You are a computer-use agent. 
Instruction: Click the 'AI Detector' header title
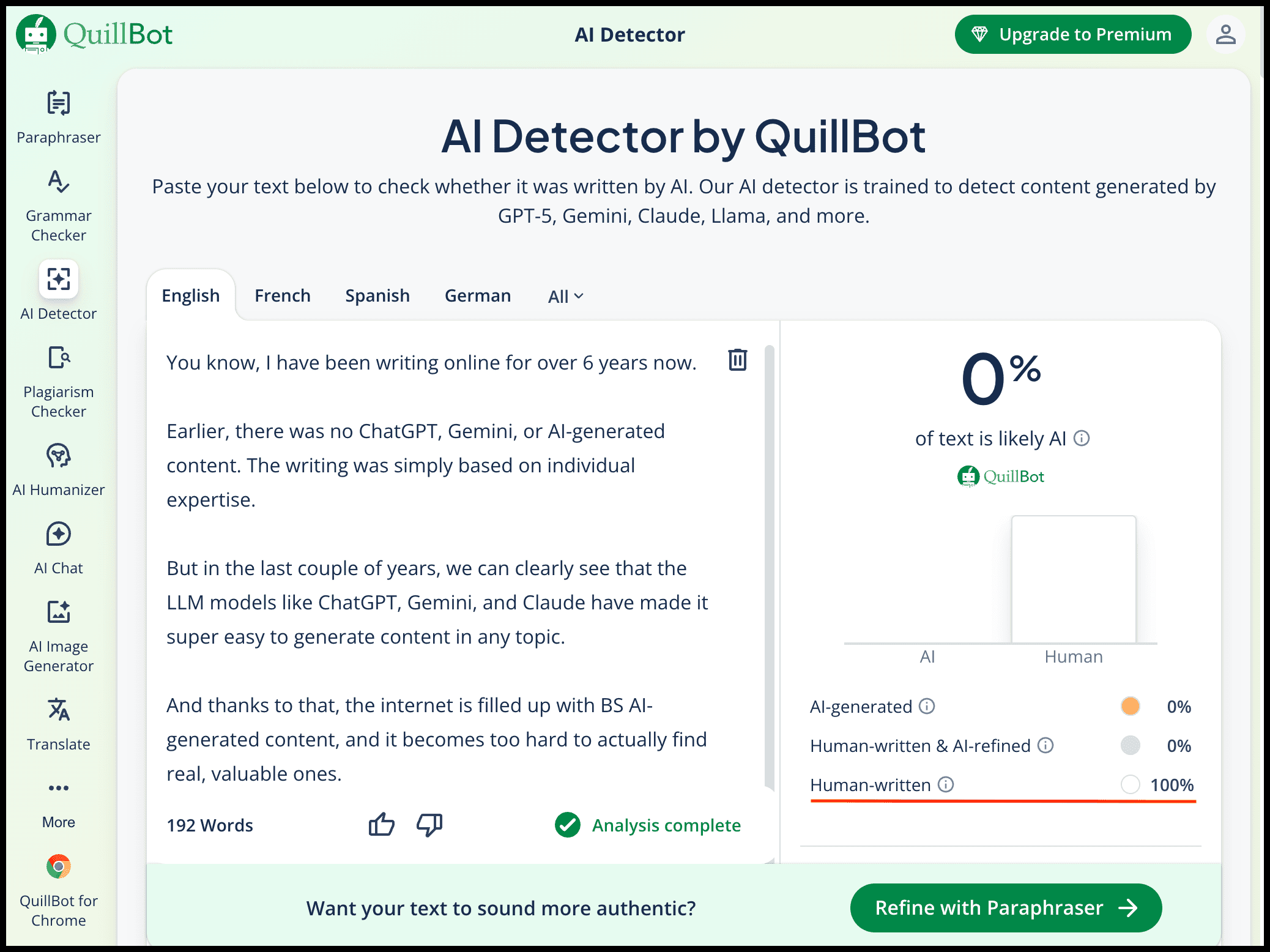click(629, 35)
